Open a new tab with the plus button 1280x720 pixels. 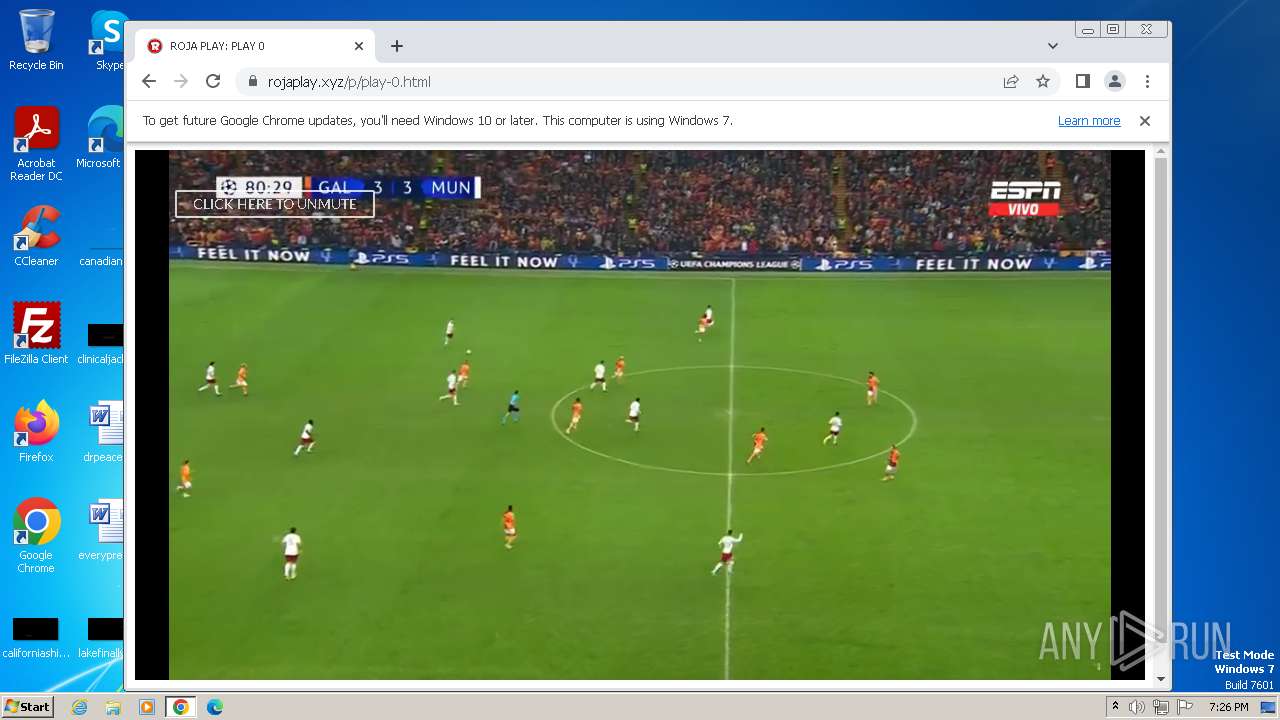[x=397, y=46]
